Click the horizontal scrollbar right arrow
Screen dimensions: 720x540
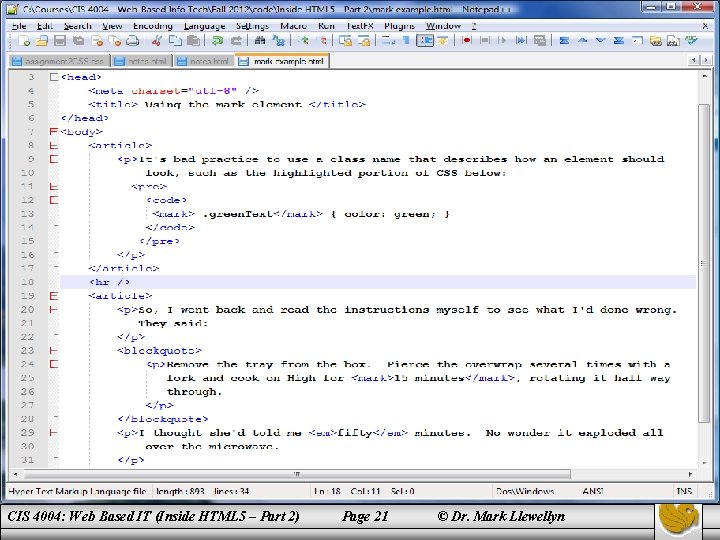690,474
